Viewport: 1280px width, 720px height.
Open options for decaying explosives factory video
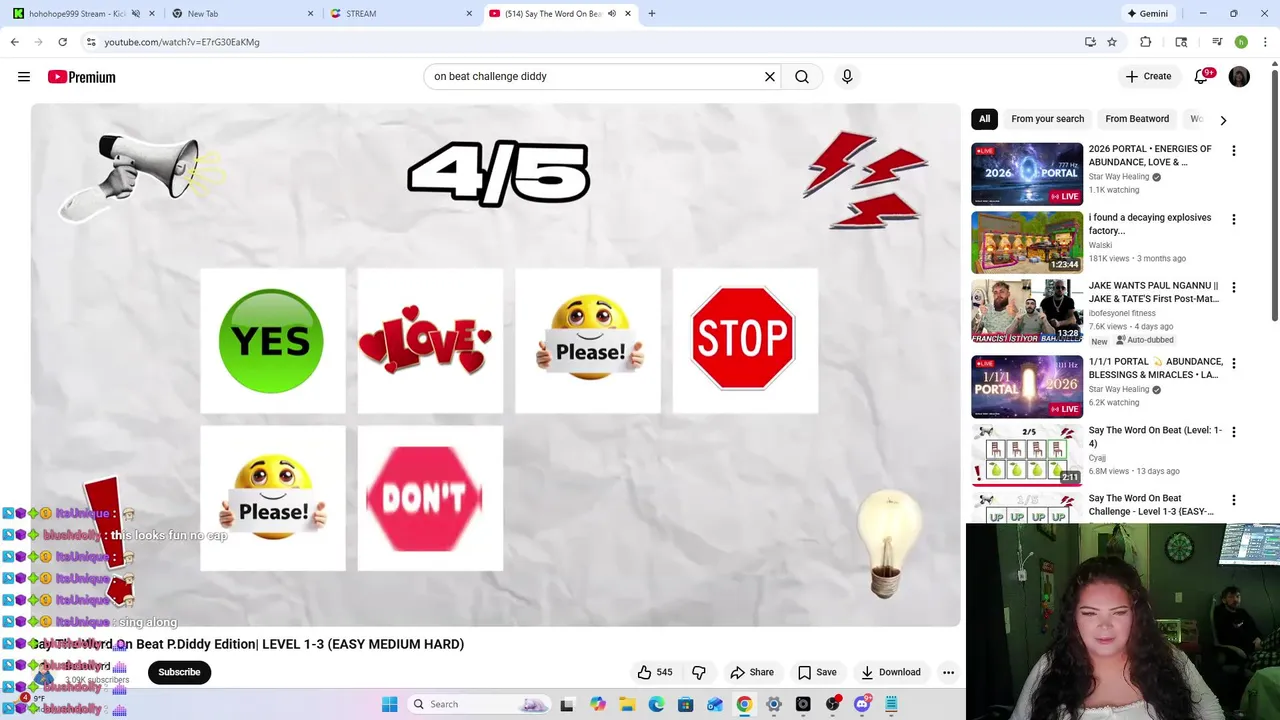(1233, 219)
